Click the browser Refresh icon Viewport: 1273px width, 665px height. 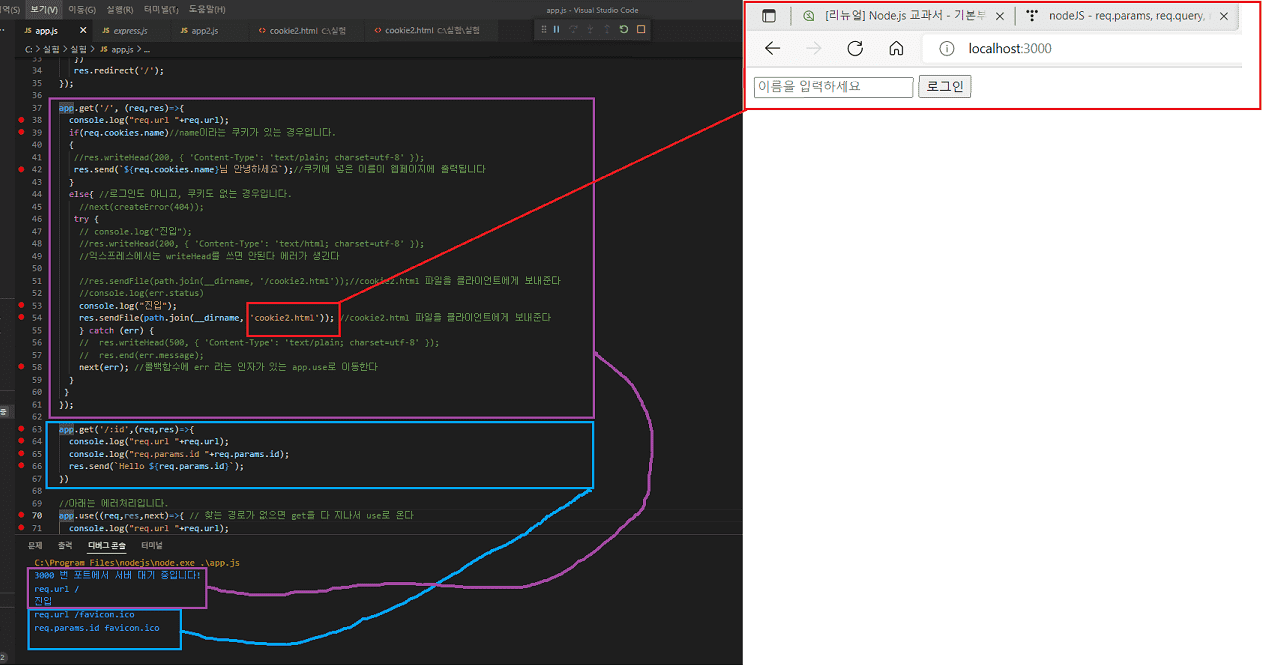click(x=854, y=49)
